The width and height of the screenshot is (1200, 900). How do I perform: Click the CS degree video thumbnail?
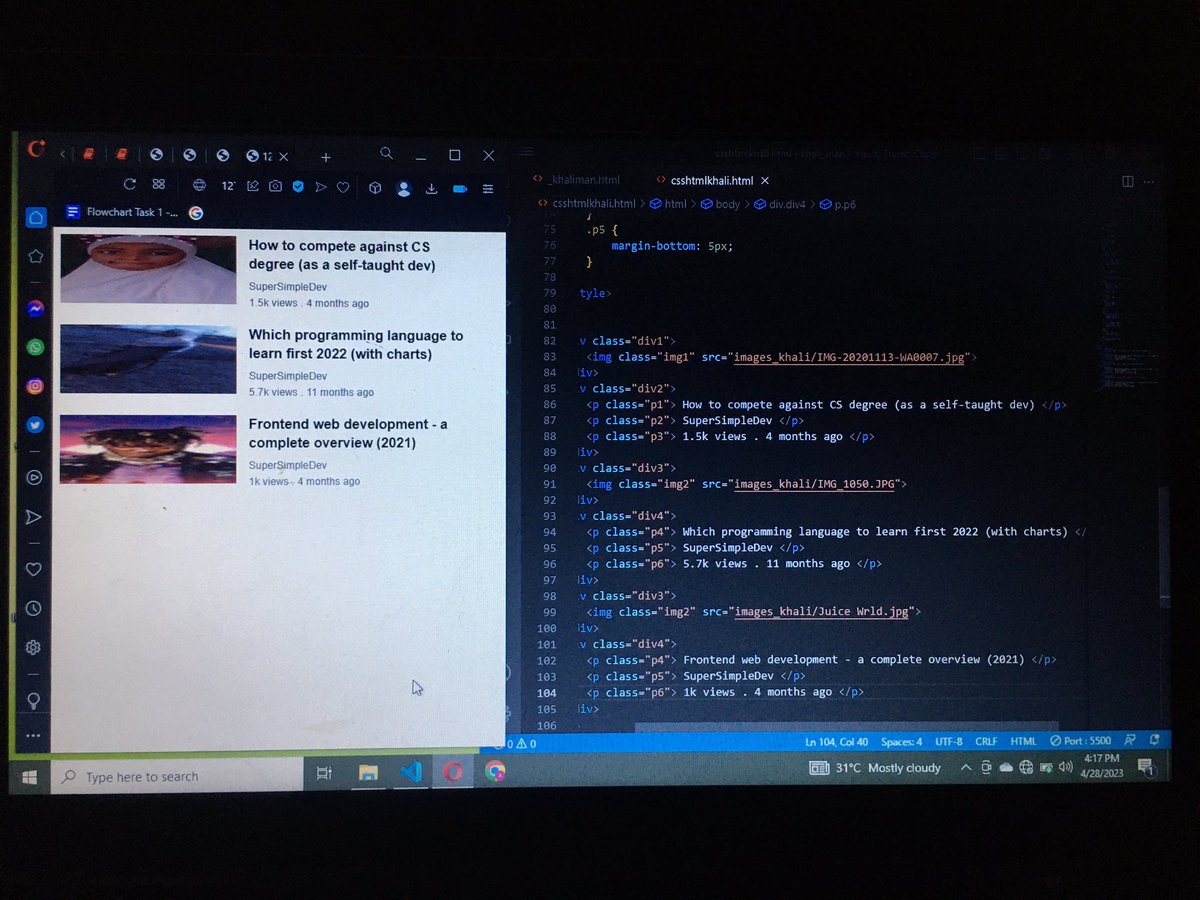148,269
